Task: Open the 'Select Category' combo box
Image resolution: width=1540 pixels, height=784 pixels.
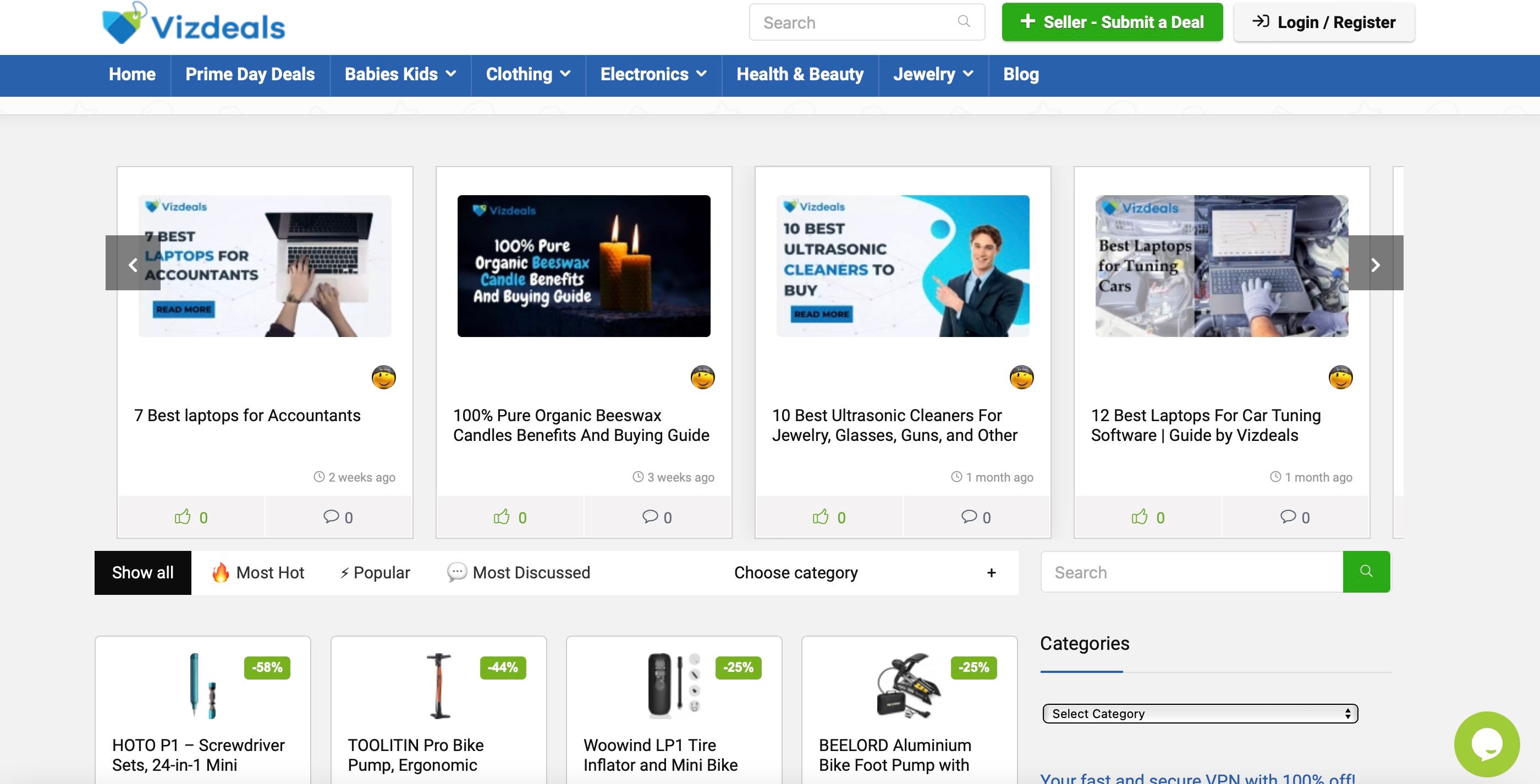Action: click(1198, 713)
